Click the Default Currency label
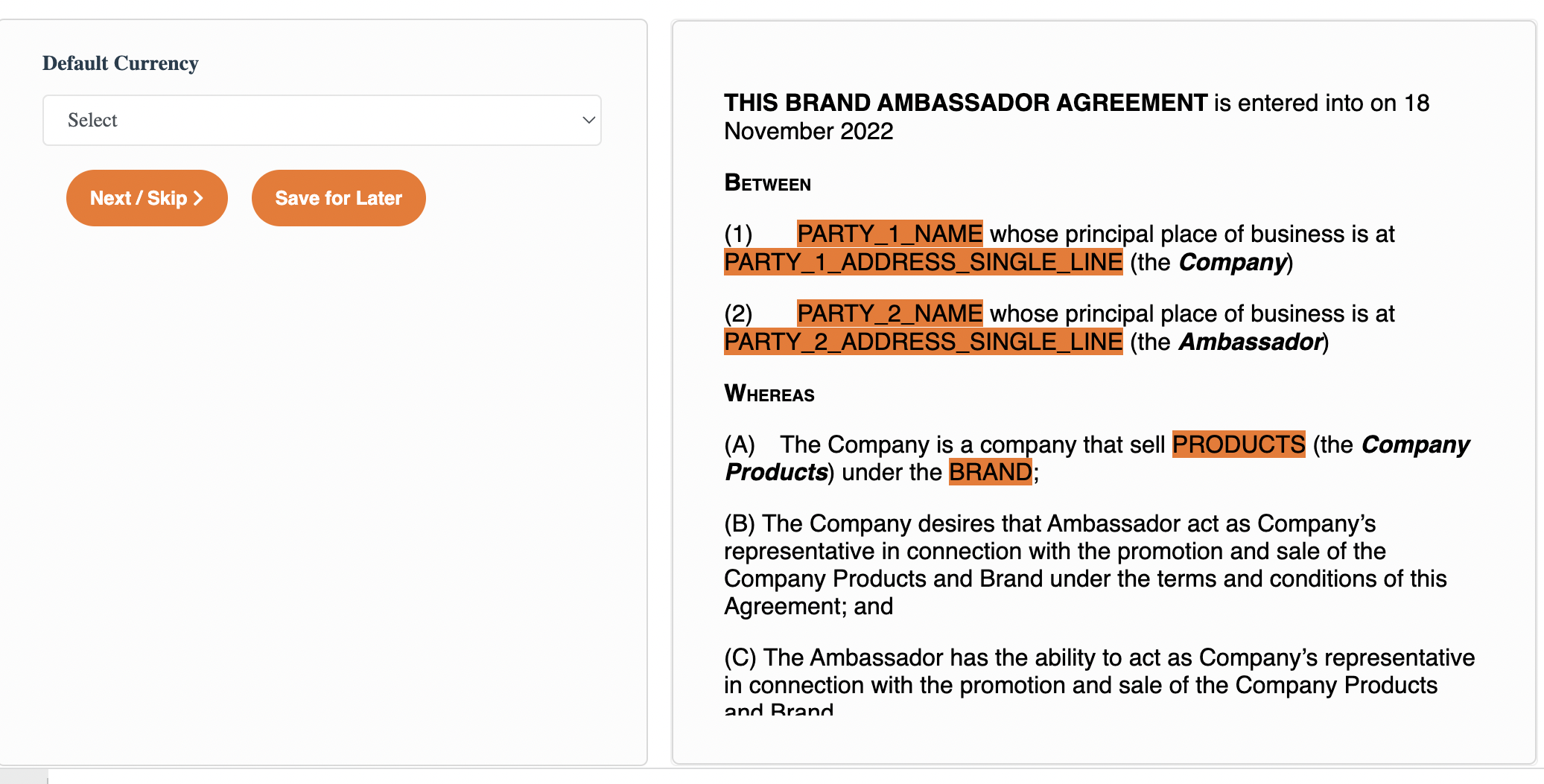1544x784 pixels. click(121, 63)
